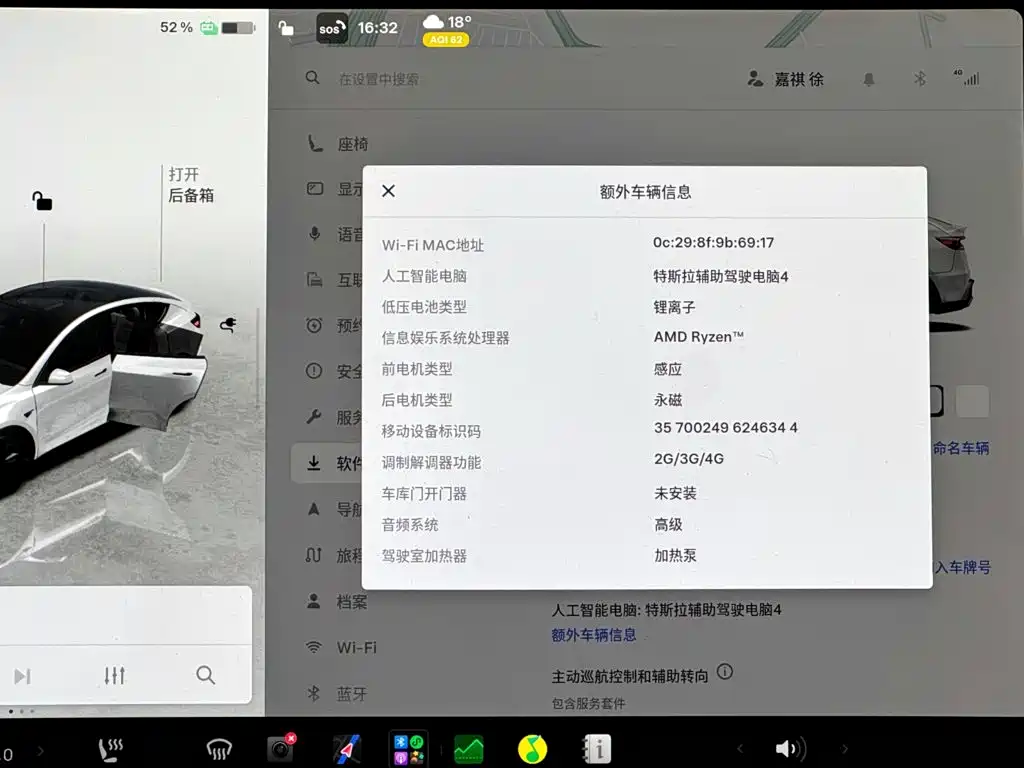Open the 蓝牙 settings menu

pos(337,694)
